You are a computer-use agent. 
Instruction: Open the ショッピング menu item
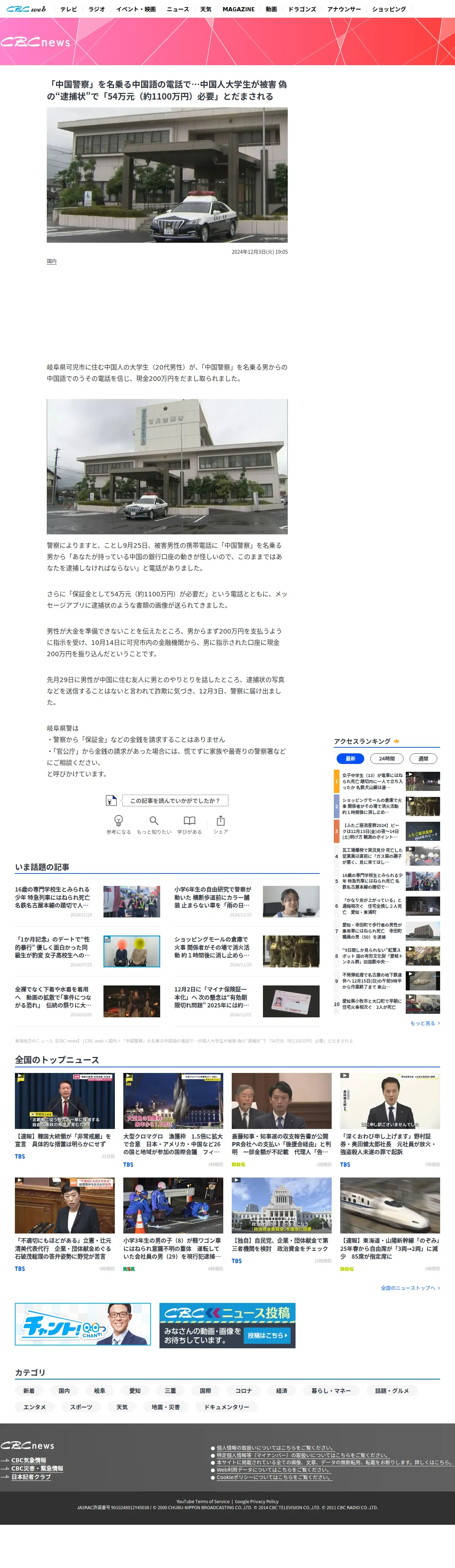(389, 9)
